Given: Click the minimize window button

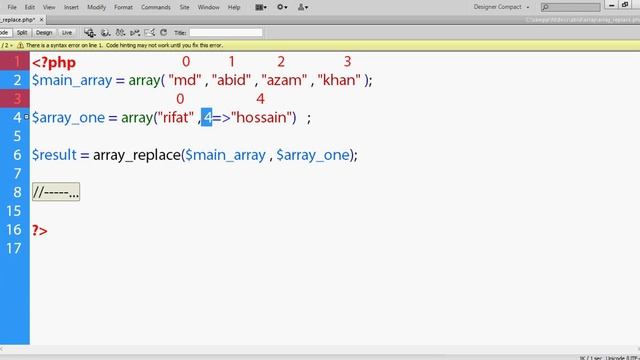Looking at the screenshot, I should [611, 5].
